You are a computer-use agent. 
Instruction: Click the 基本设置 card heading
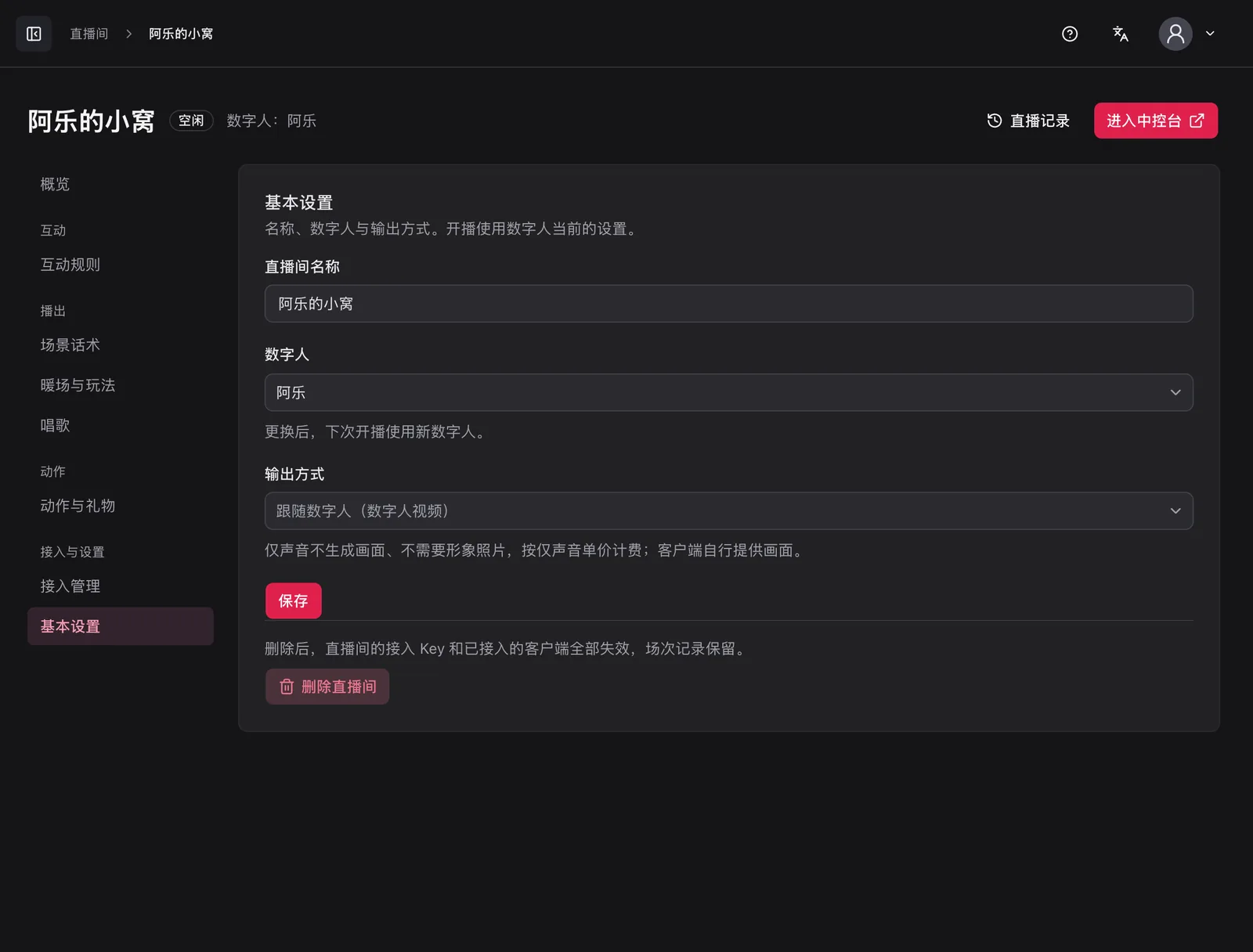[299, 203]
